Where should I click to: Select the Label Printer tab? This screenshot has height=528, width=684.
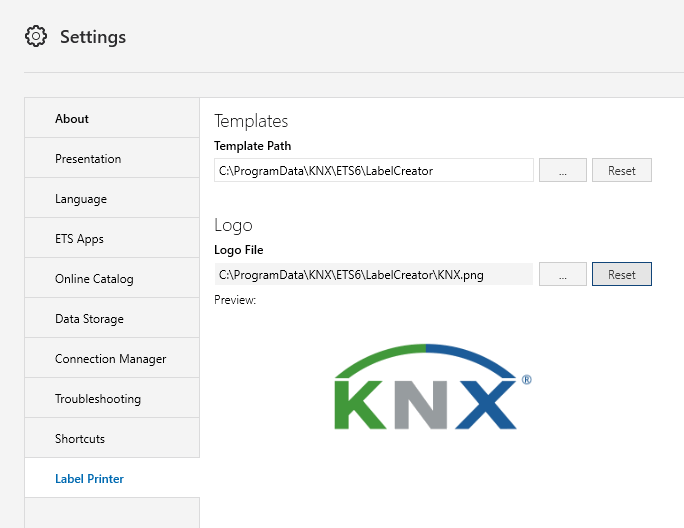coord(112,478)
